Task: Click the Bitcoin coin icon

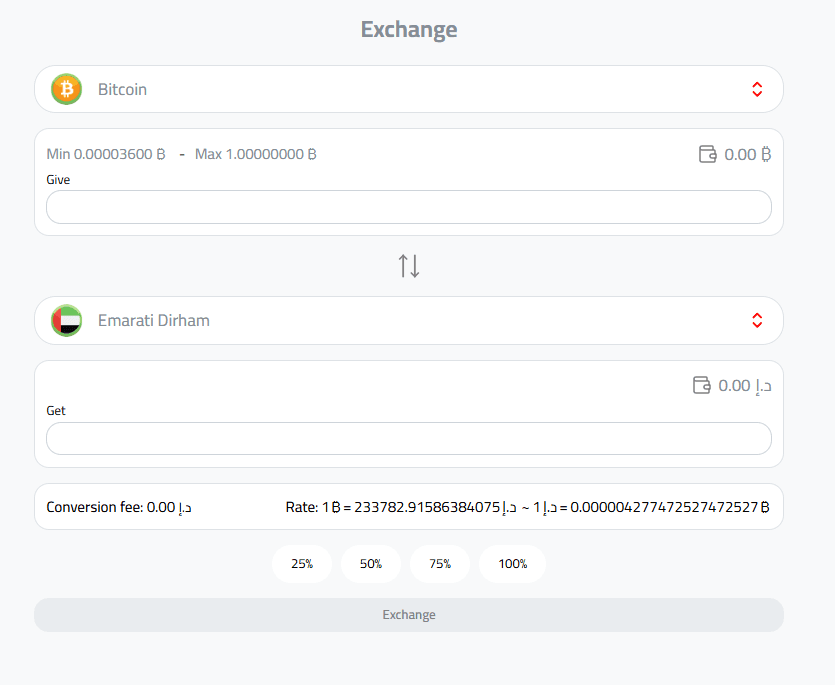Action: [67, 89]
